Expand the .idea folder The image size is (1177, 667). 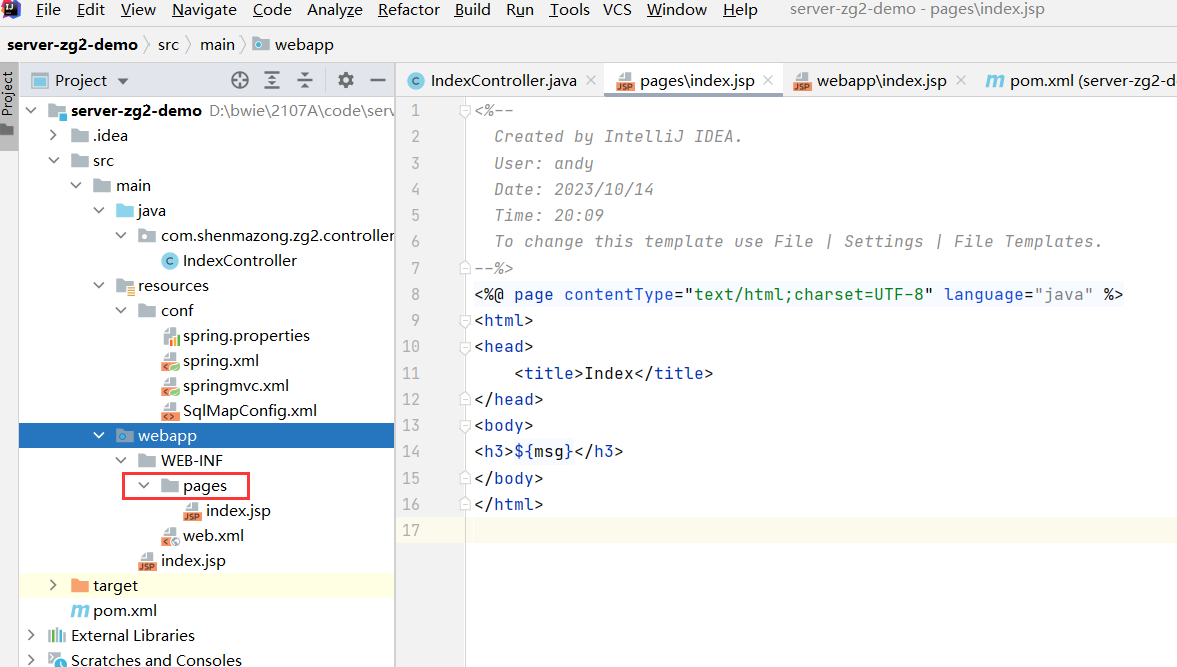point(53,136)
